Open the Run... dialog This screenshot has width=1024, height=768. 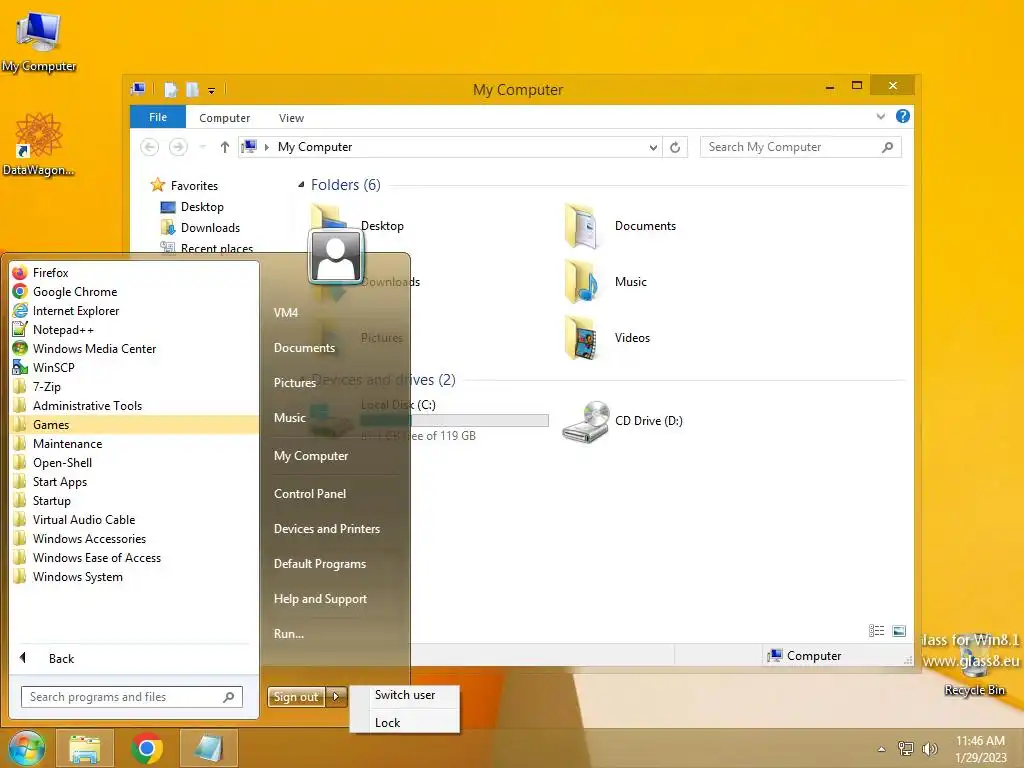tap(289, 633)
